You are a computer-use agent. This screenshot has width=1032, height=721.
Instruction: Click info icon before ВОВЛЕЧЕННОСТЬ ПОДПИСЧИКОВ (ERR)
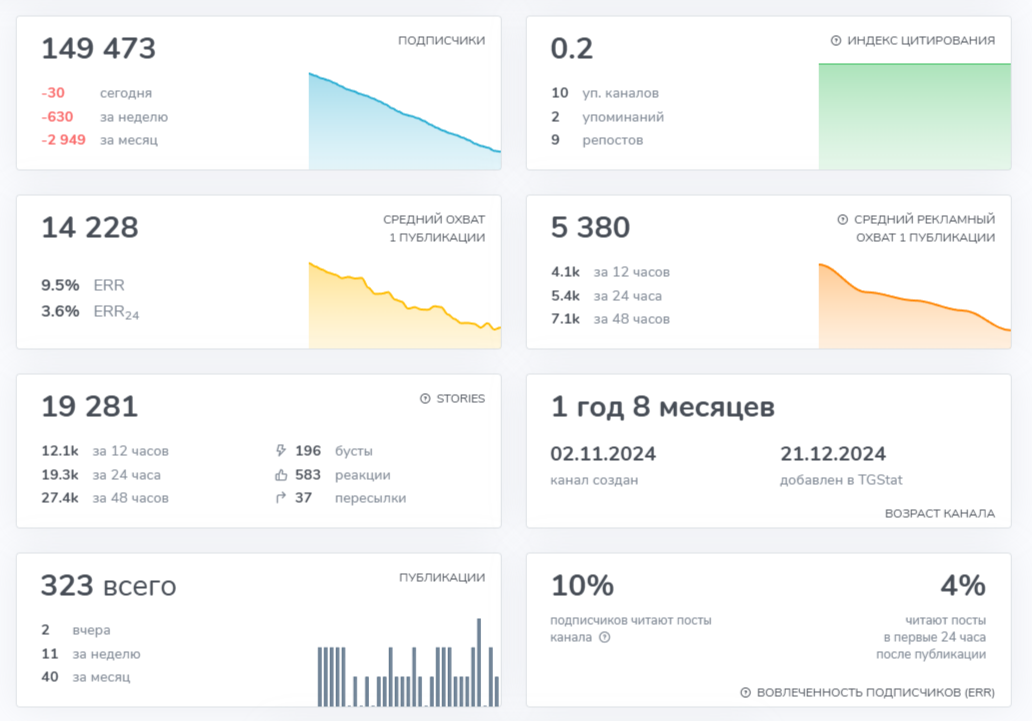click(x=746, y=692)
